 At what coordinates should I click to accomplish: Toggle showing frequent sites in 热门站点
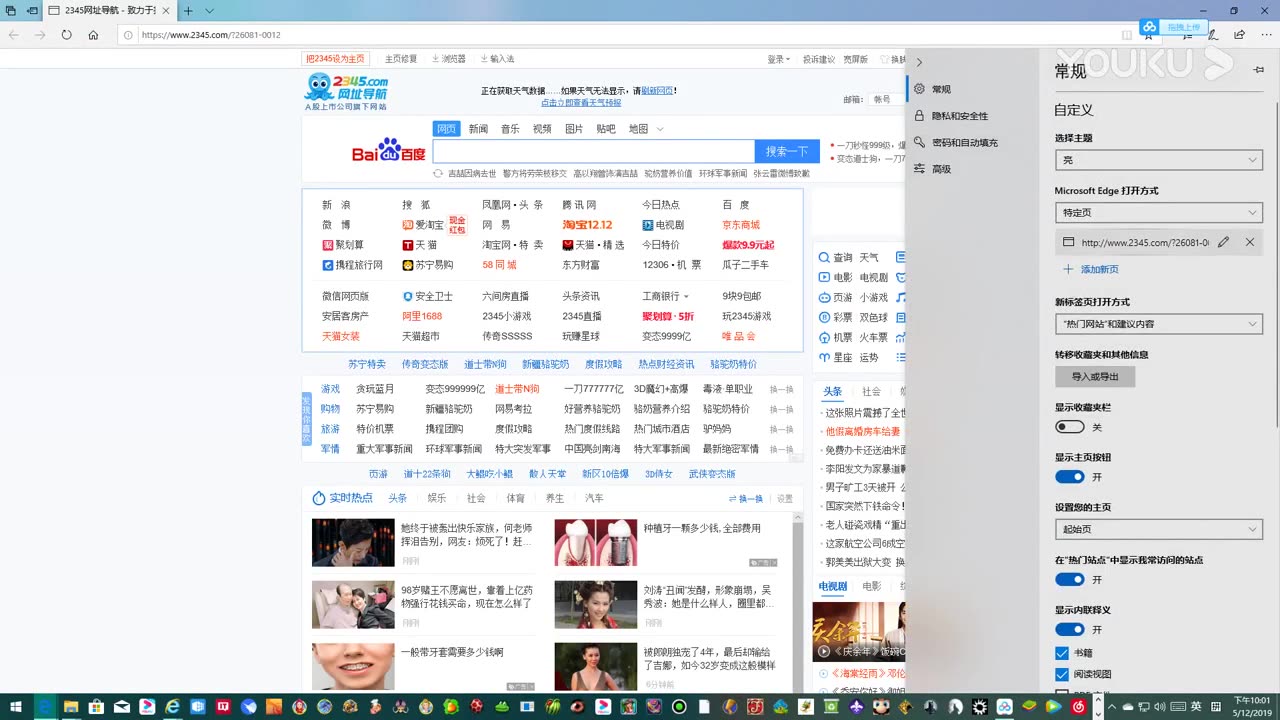1070,580
